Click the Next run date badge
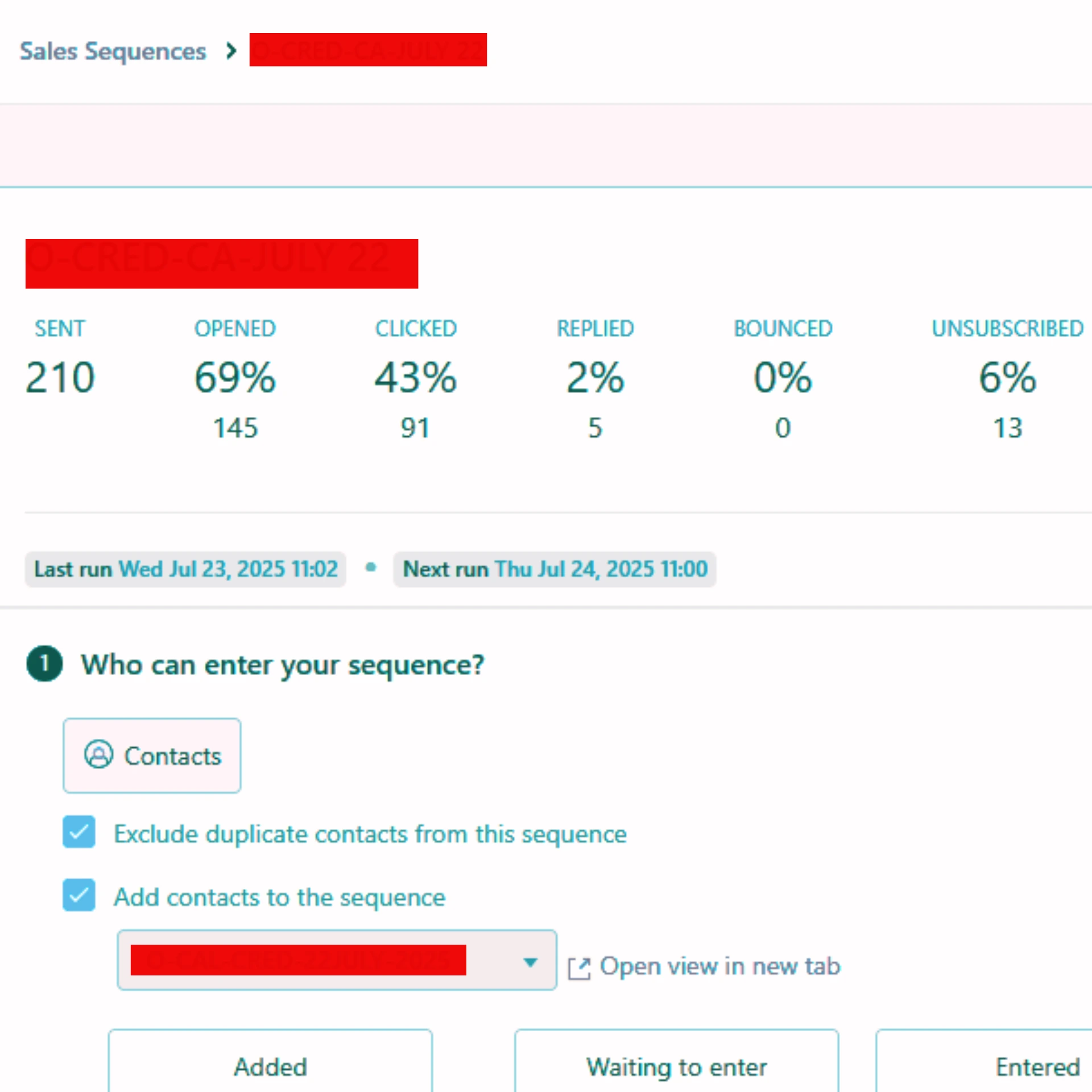This screenshot has width=1092, height=1092. (555, 569)
